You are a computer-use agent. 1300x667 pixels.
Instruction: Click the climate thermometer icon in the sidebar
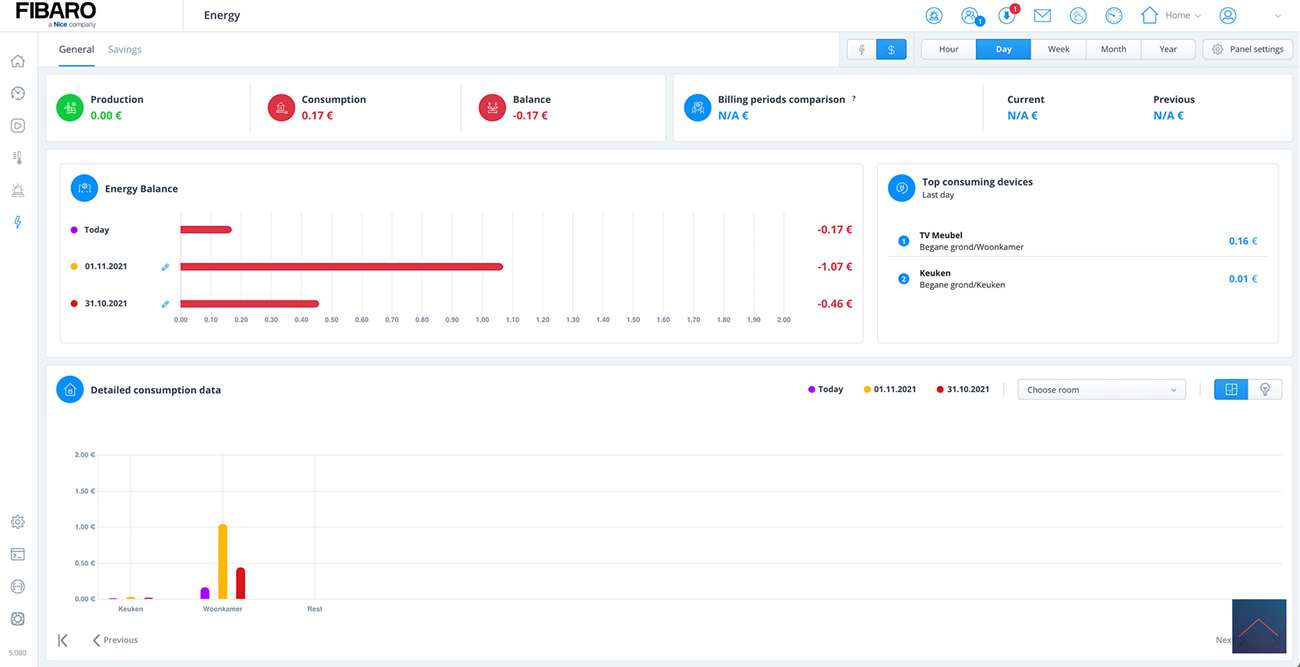coord(17,158)
